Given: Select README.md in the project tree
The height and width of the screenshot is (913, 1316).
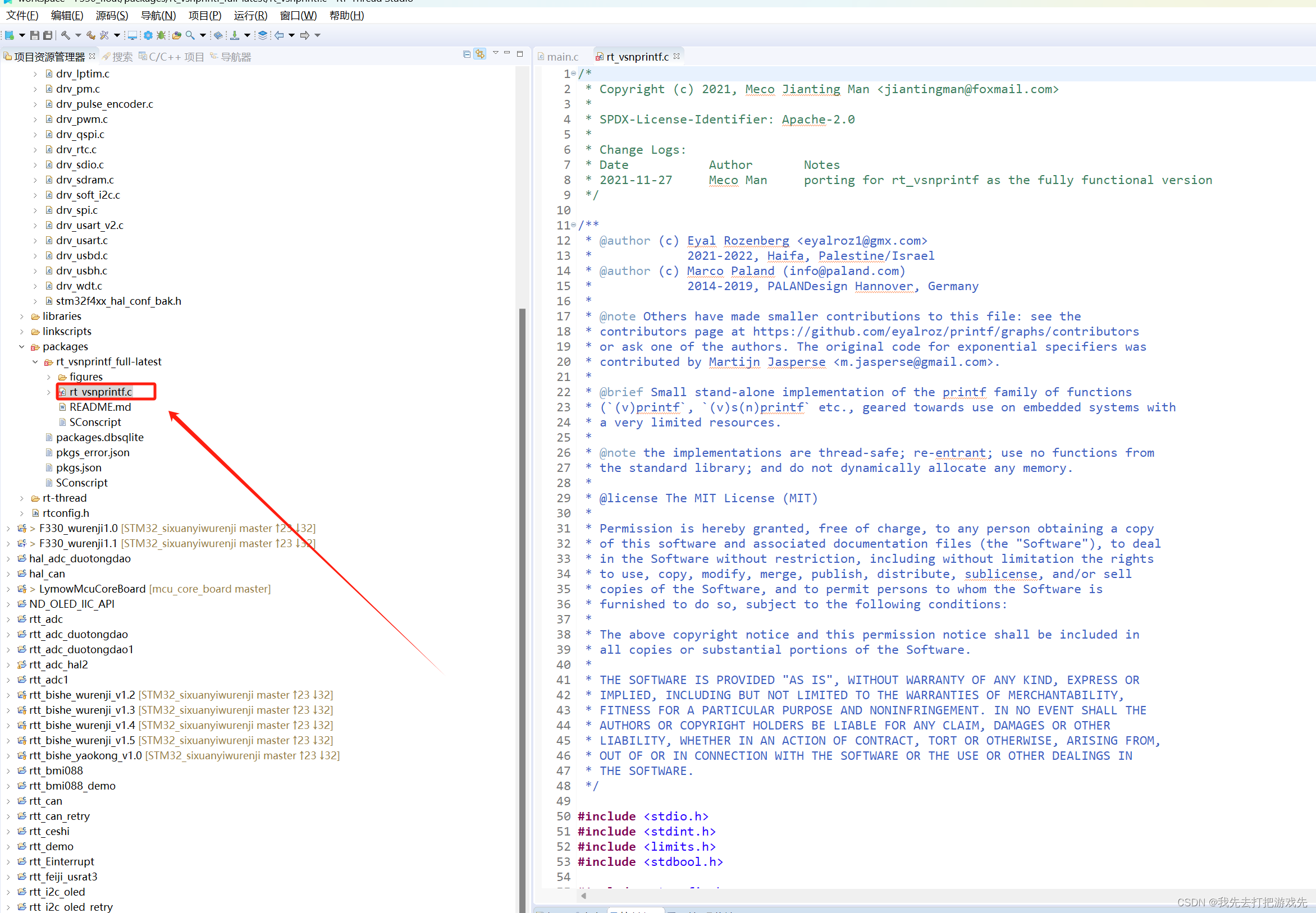Looking at the screenshot, I should tap(100, 407).
